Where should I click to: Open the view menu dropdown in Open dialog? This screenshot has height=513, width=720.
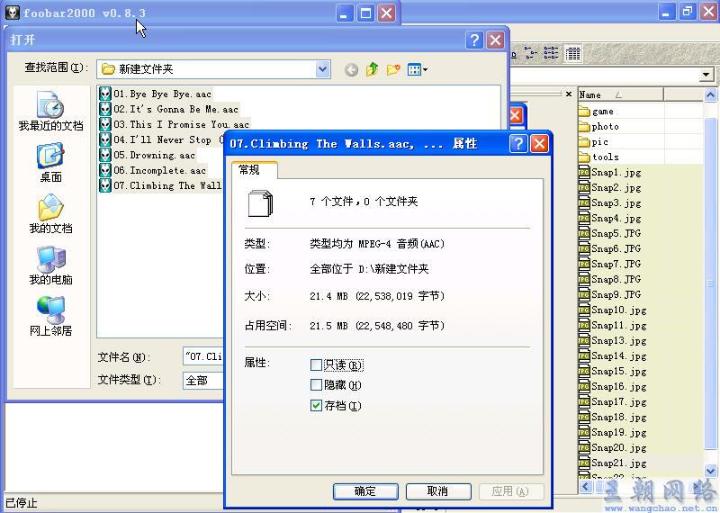(x=418, y=70)
